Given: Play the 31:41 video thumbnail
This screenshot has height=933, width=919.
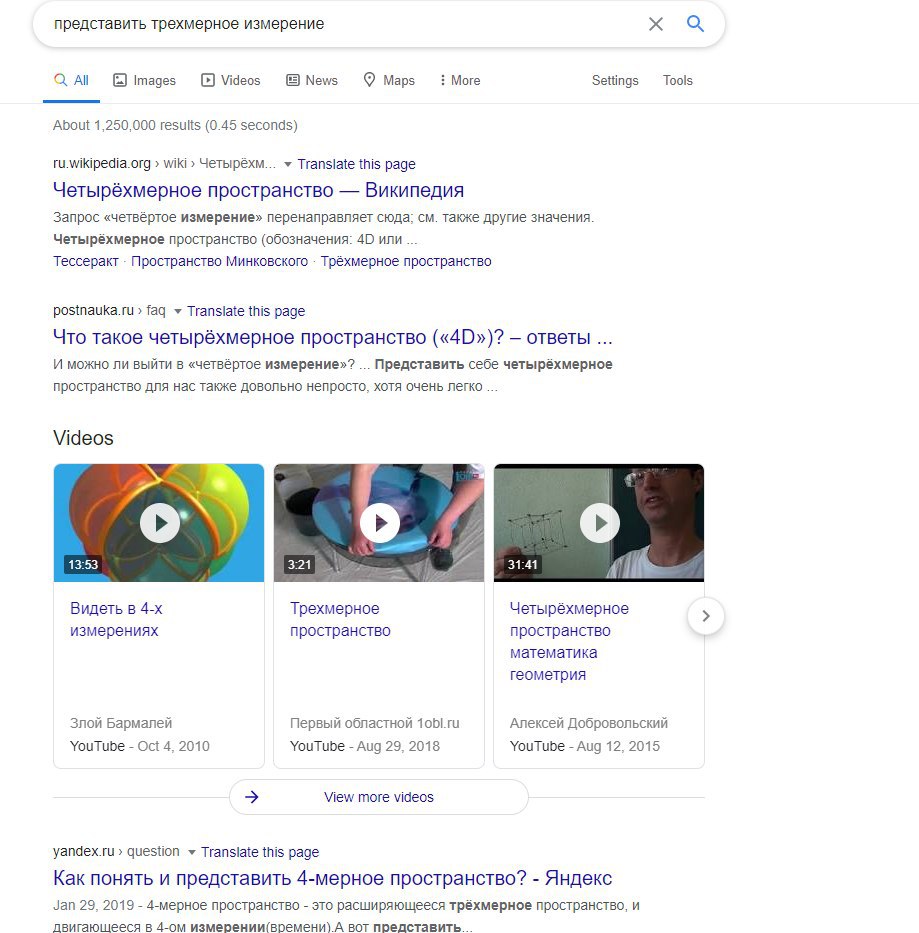Looking at the screenshot, I should pos(599,522).
